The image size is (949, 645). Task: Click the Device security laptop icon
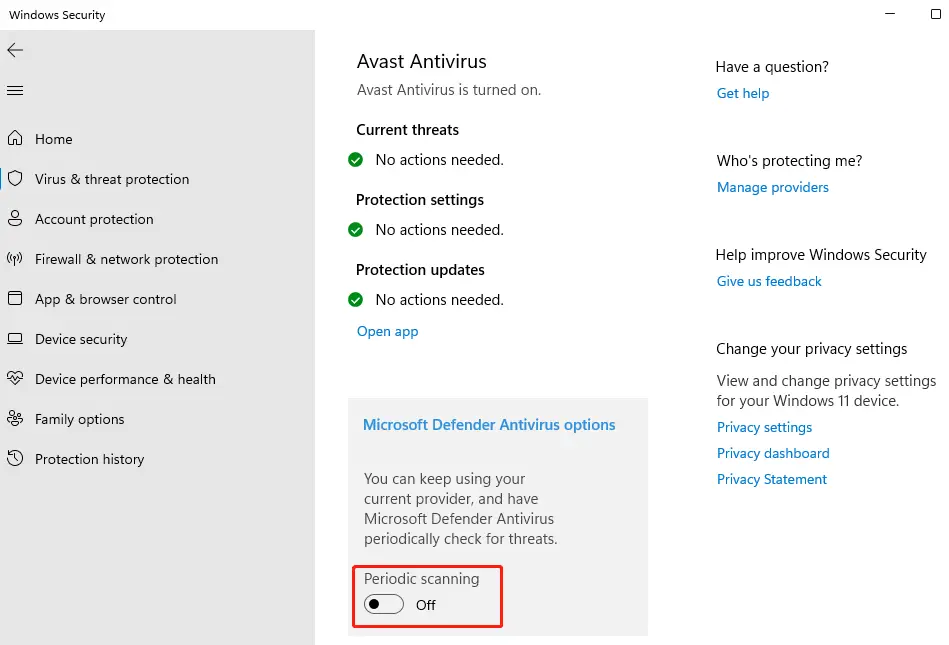(x=15, y=339)
